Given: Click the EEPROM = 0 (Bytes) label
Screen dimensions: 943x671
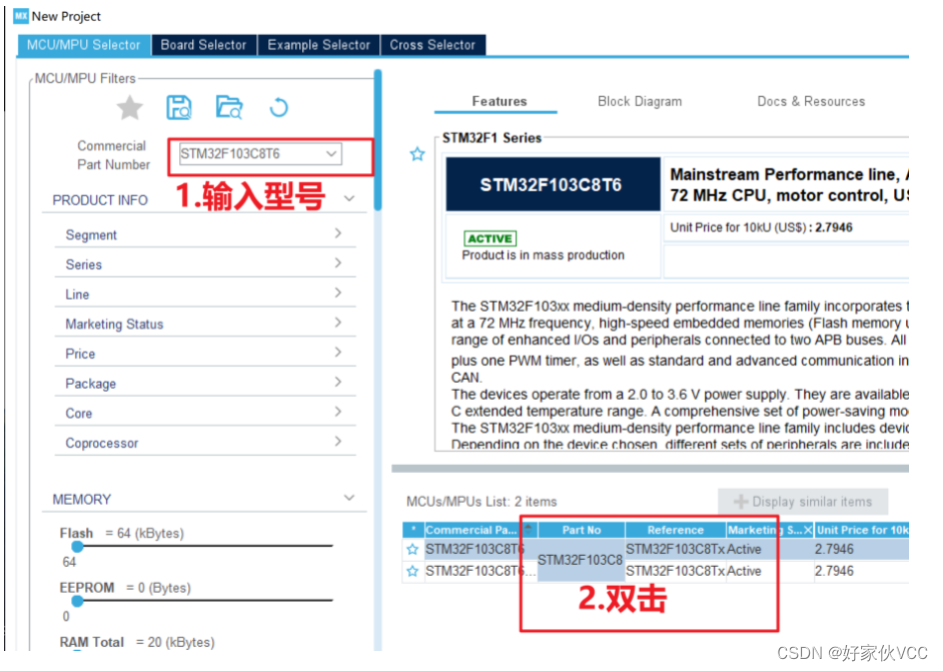Looking at the screenshot, I should 125,587.
